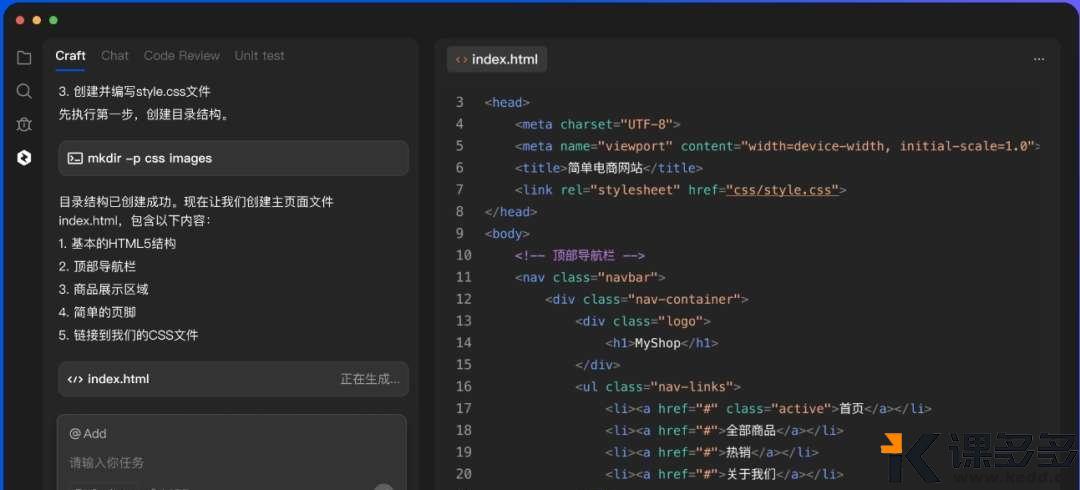Click the '创建并编写style.css文件' step text
The image size is (1080, 490).
click(134, 91)
